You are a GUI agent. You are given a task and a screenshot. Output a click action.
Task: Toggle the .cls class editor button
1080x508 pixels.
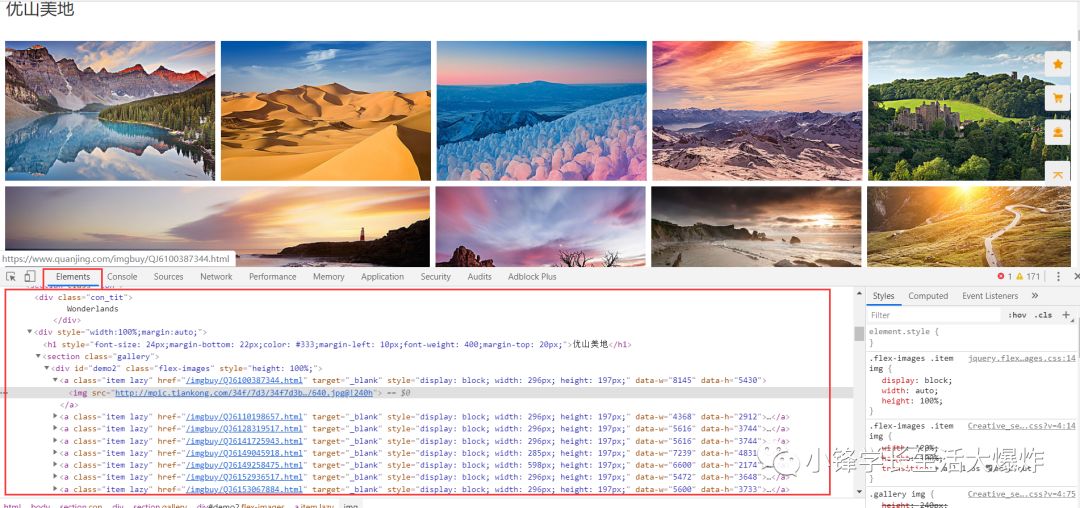click(1044, 315)
